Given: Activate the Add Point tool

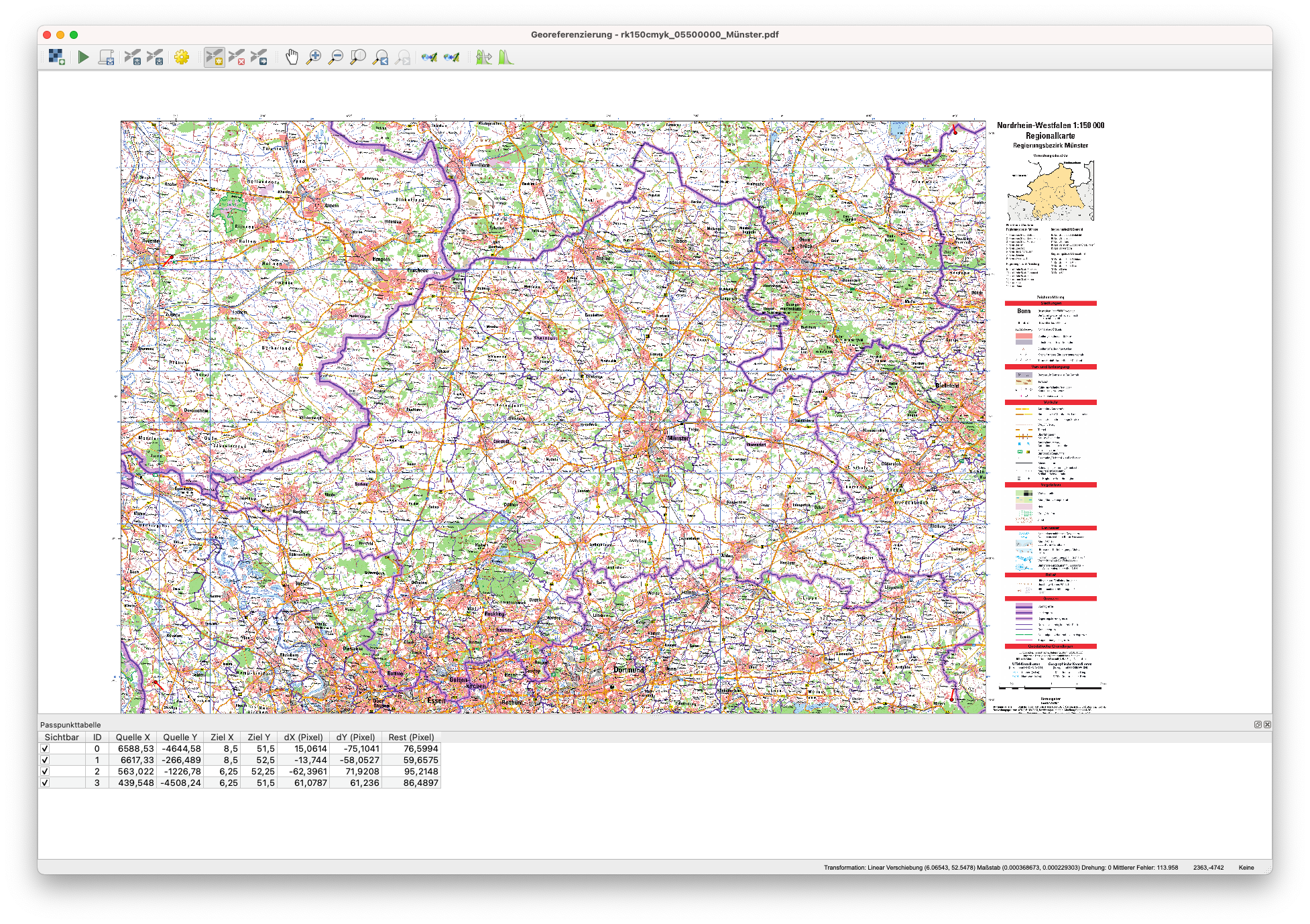Looking at the screenshot, I should pos(215,57).
